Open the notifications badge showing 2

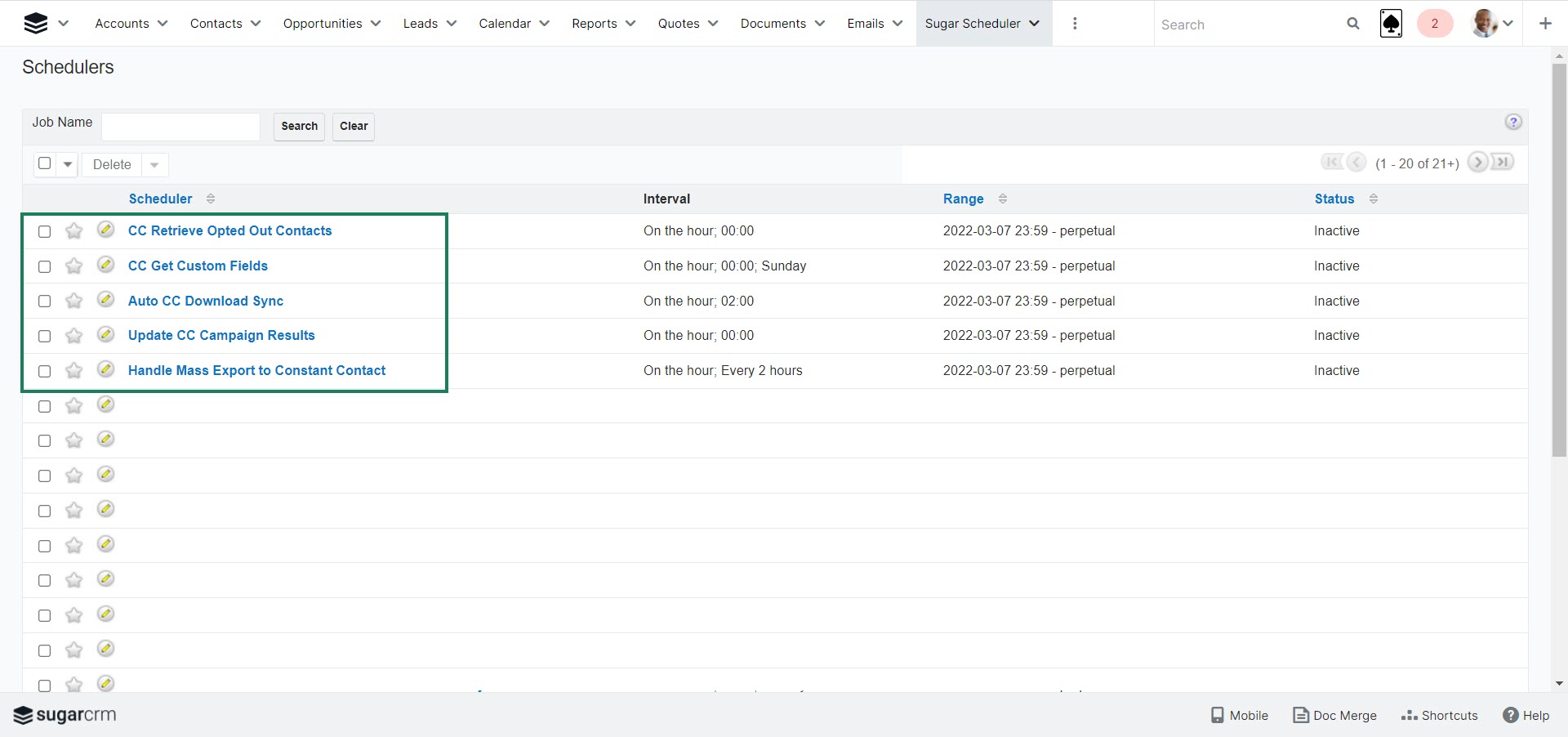tap(1435, 24)
